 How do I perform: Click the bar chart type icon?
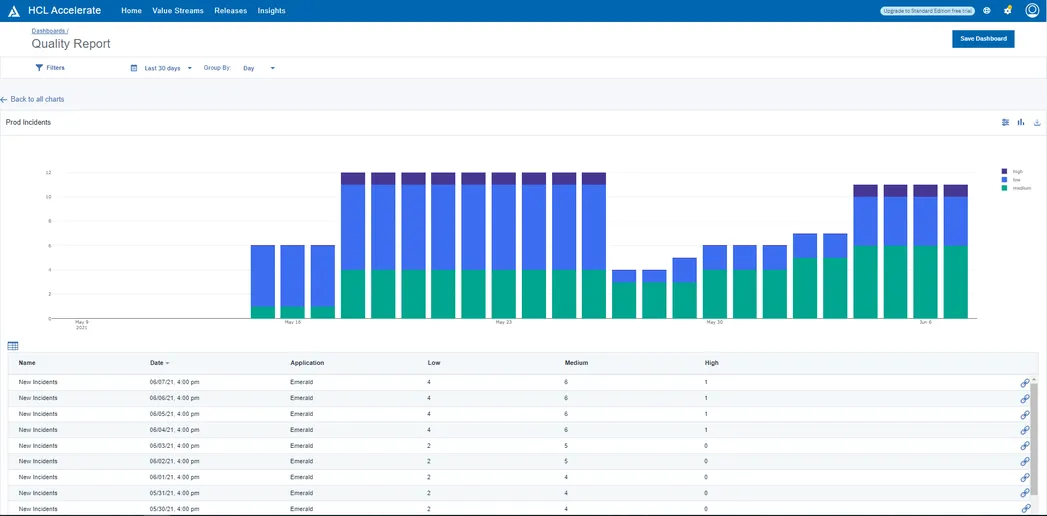(x=1021, y=122)
